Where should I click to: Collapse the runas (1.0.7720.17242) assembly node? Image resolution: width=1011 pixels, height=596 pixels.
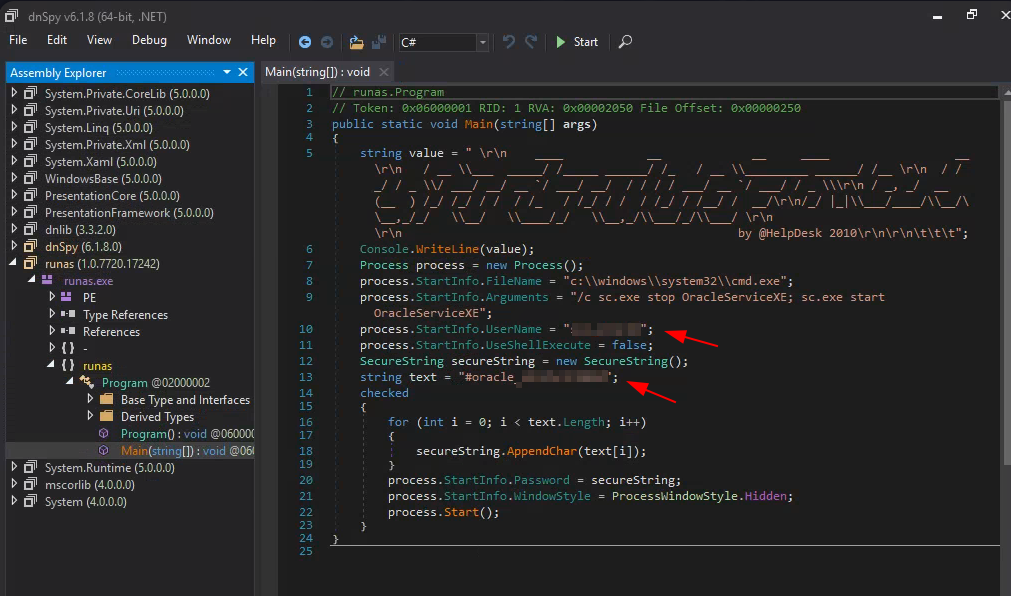point(14,263)
